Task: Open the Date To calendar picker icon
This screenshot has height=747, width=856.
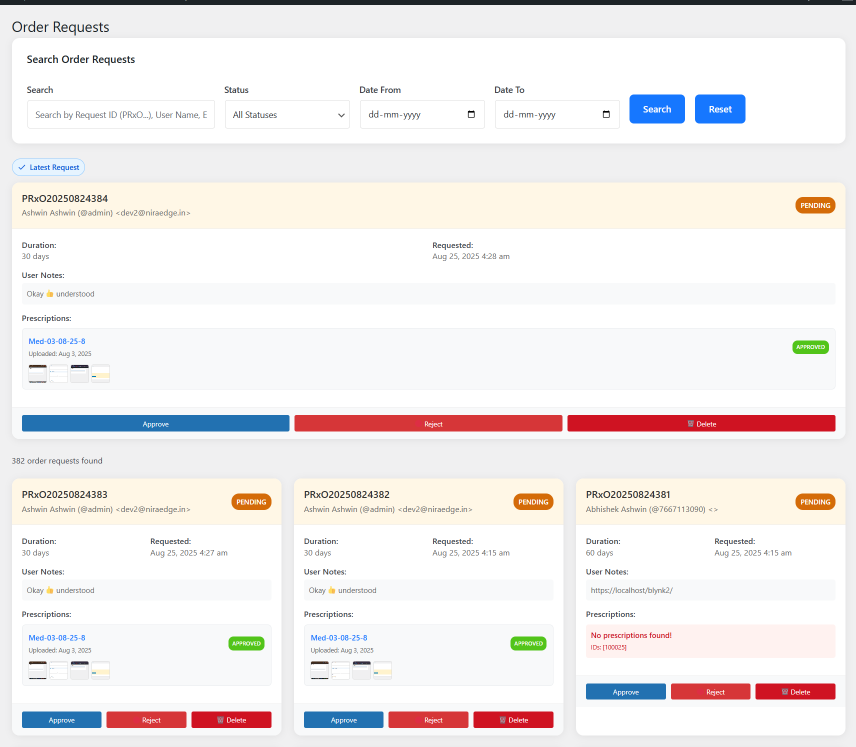Action: point(606,115)
